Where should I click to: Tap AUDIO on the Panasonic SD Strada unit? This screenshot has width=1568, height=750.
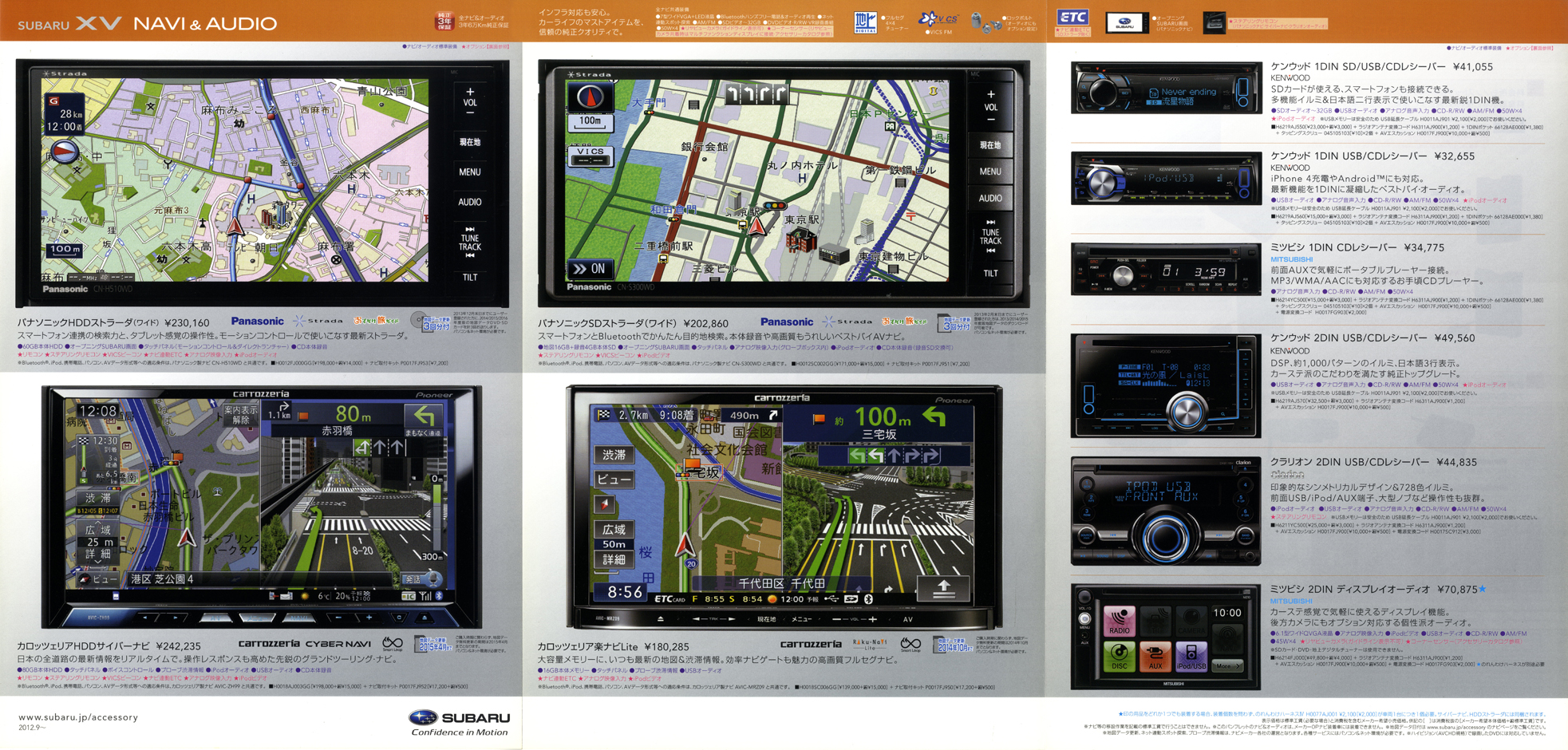click(x=990, y=198)
